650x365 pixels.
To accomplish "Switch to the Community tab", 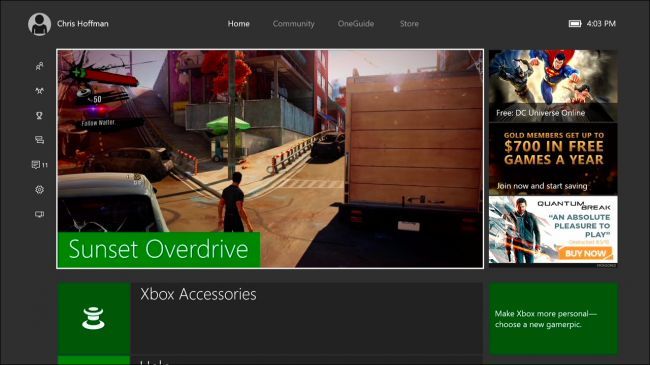I will pos(293,24).
